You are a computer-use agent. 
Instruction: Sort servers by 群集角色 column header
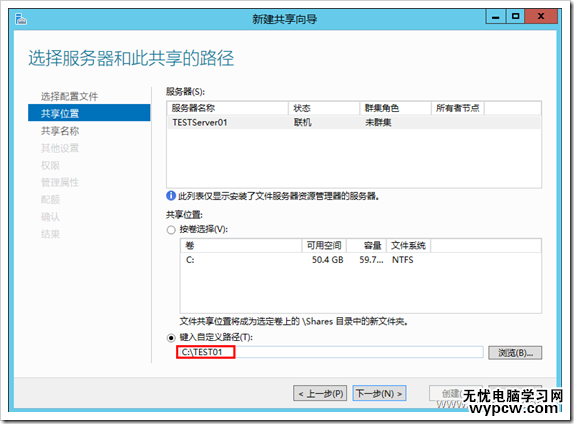click(x=395, y=108)
